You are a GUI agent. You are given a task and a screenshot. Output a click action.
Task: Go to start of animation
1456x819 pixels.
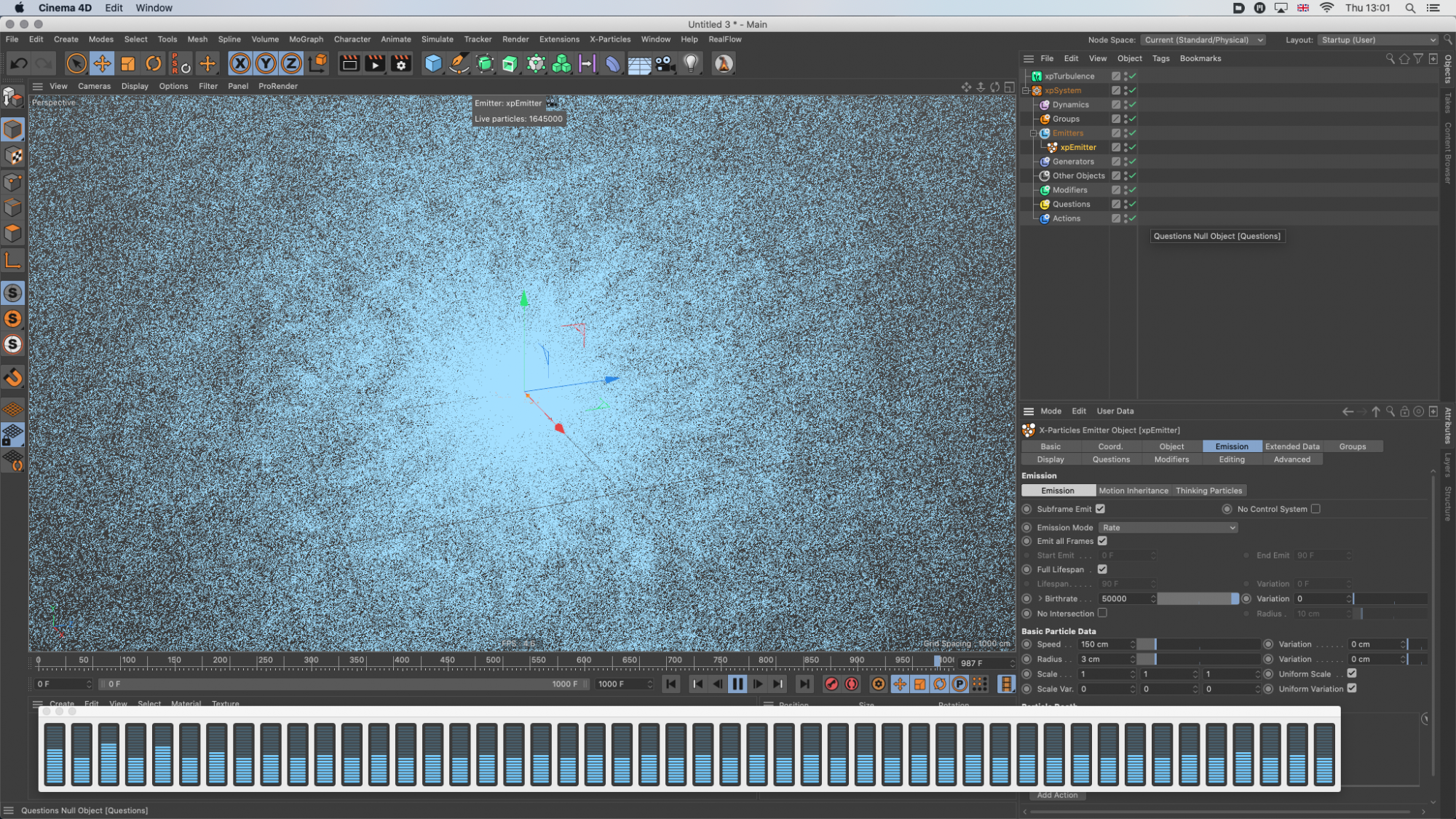pos(671,684)
